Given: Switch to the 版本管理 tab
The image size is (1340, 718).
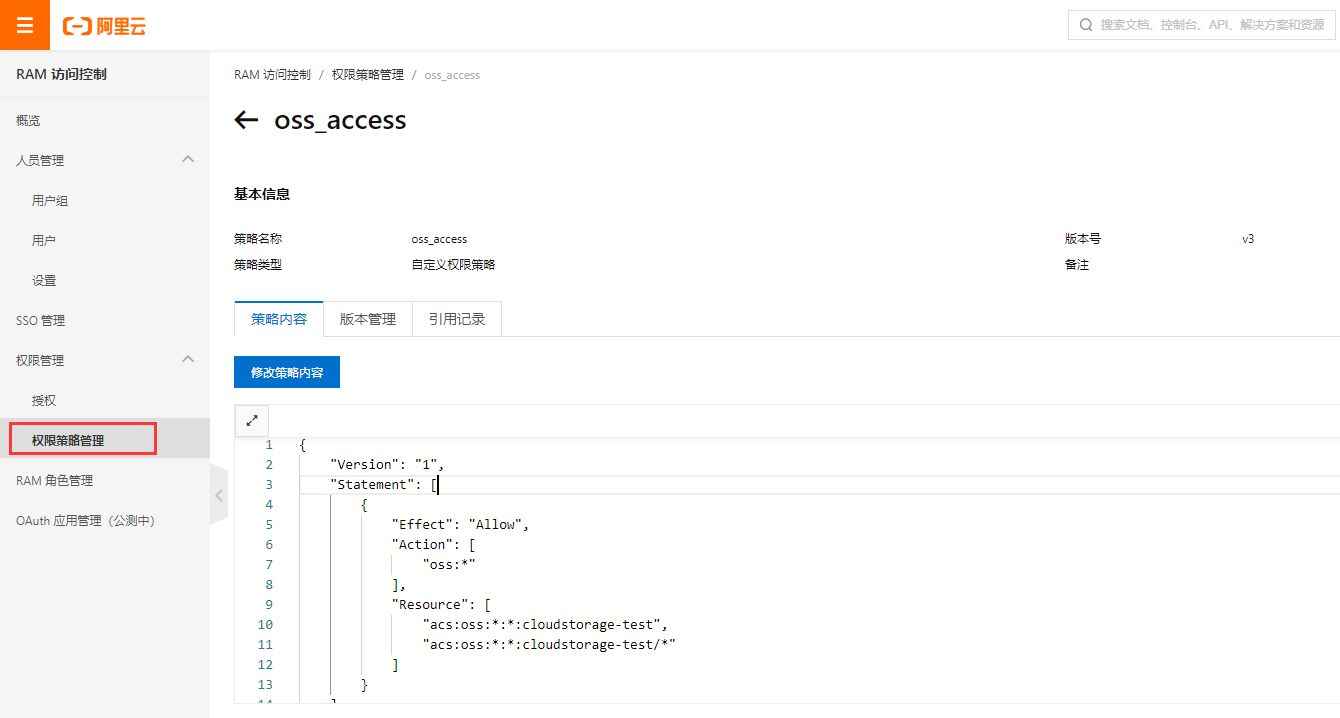Looking at the screenshot, I should (x=368, y=319).
